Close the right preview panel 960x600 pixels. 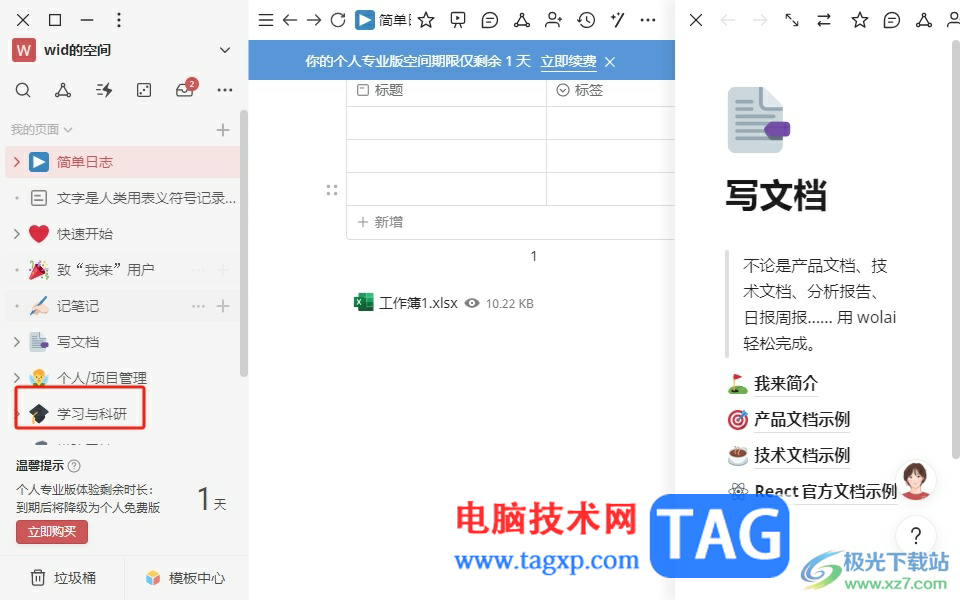[696, 20]
